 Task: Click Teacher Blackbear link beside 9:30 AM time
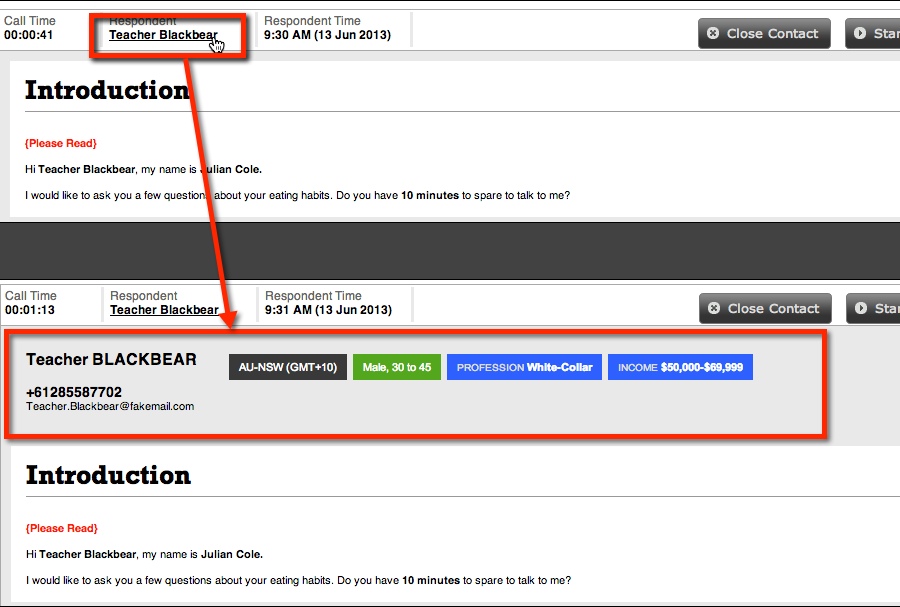point(163,35)
